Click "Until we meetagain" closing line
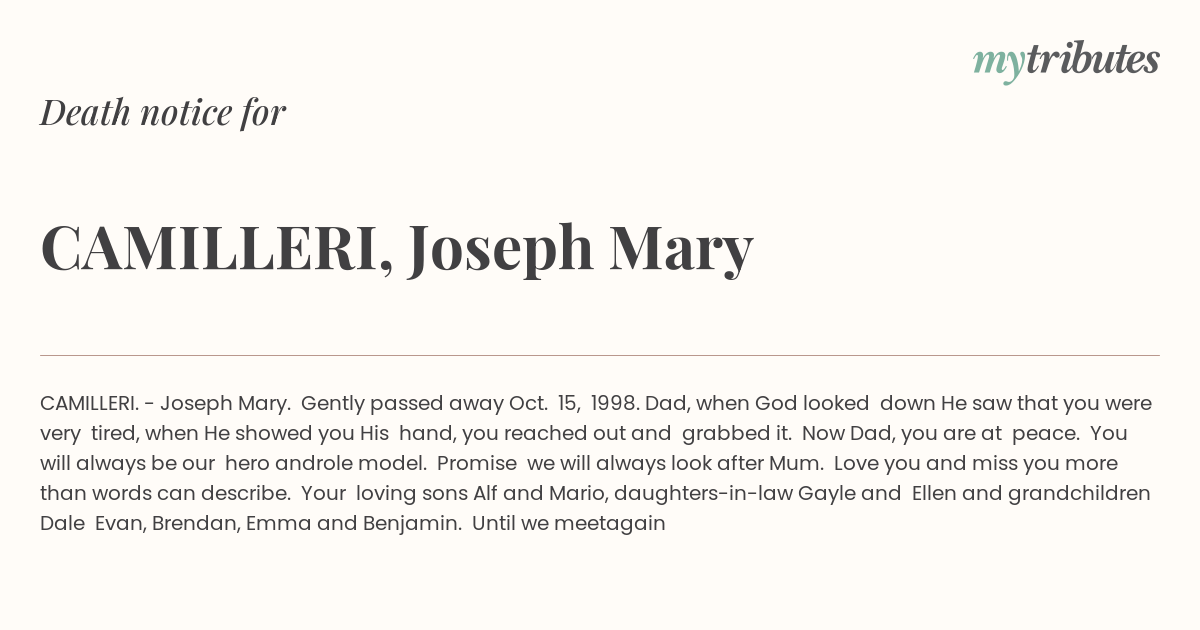1200x630 pixels. (x=569, y=524)
